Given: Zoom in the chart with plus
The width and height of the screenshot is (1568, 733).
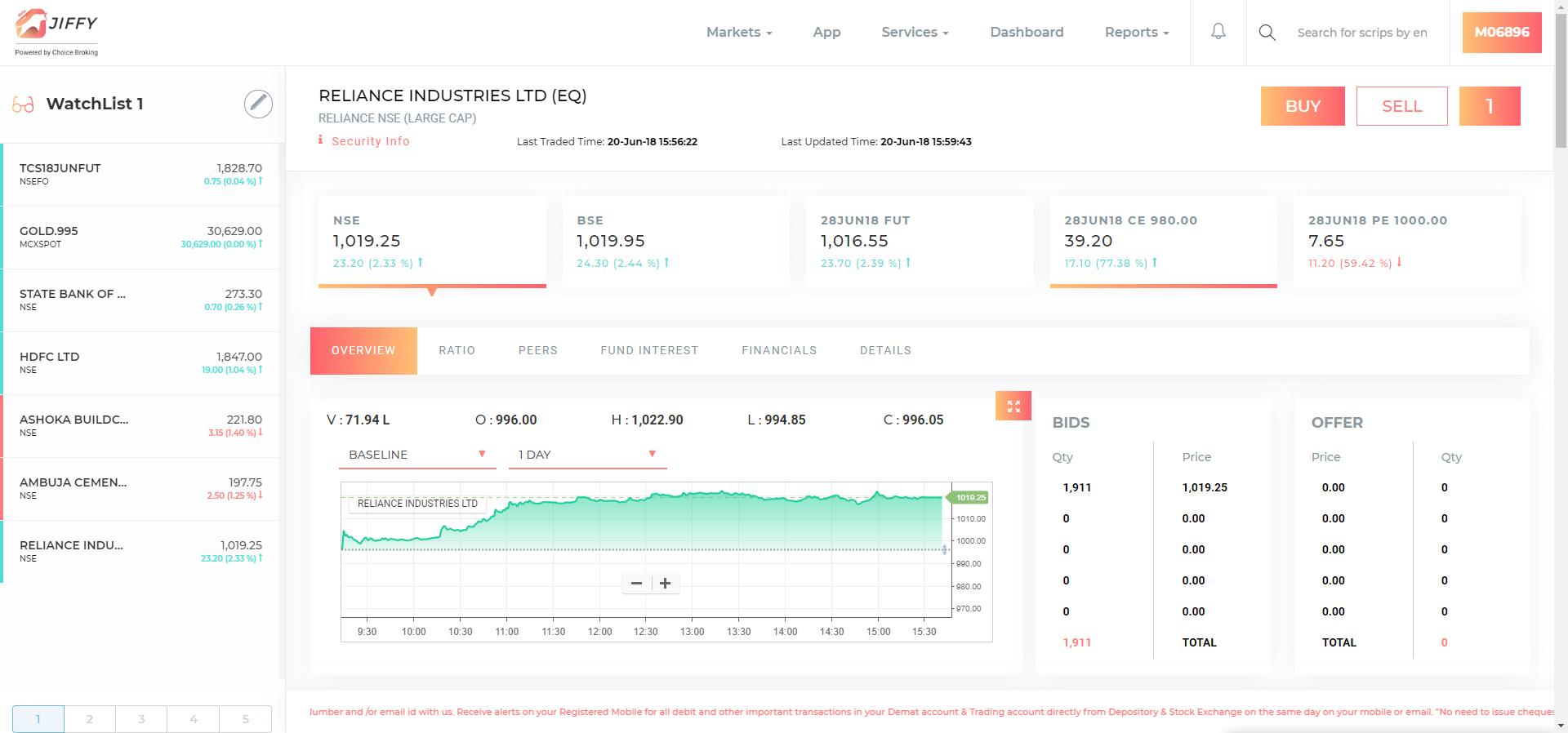Looking at the screenshot, I should coord(666,584).
